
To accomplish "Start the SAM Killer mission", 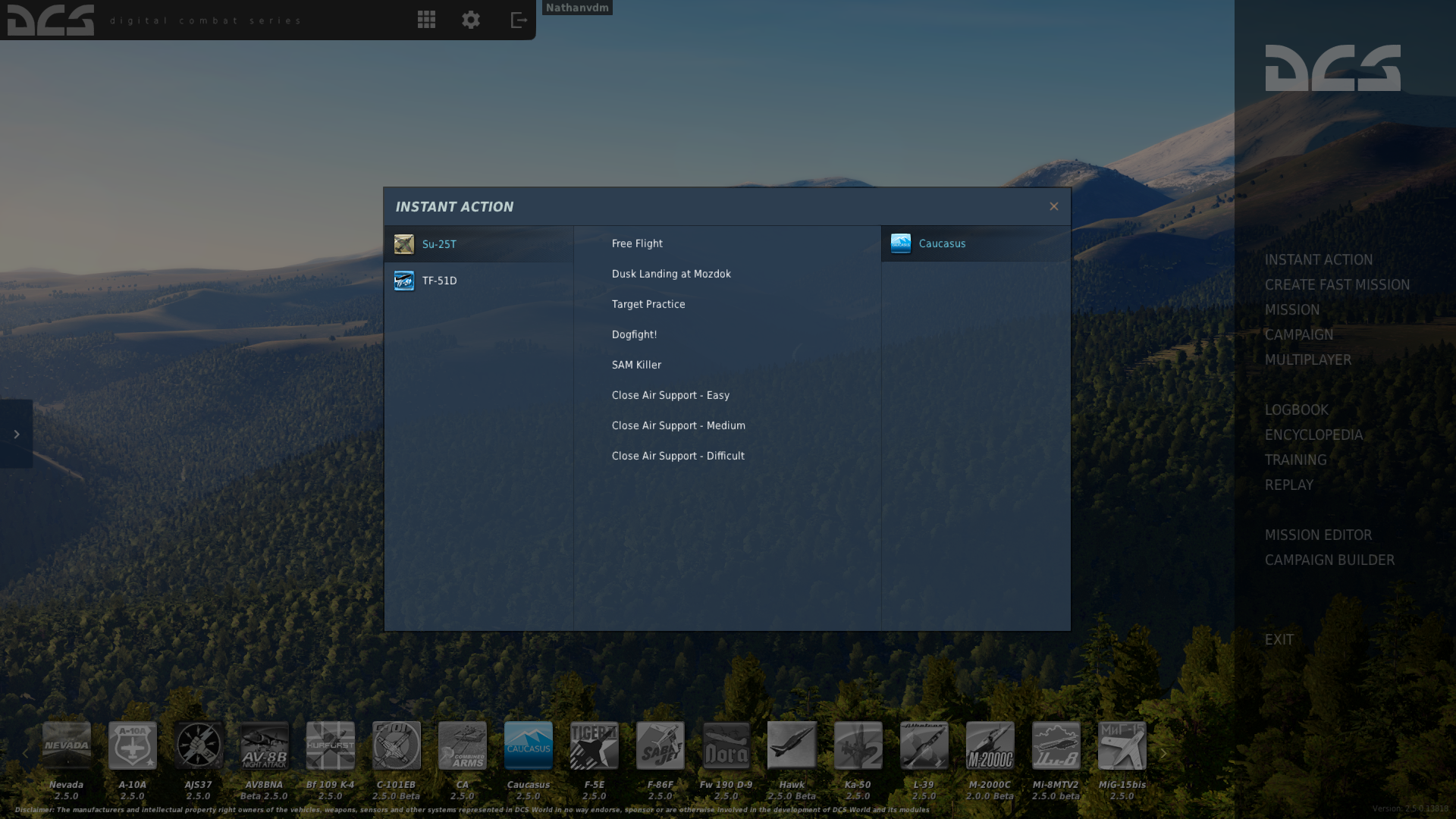I will coord(636,365).
